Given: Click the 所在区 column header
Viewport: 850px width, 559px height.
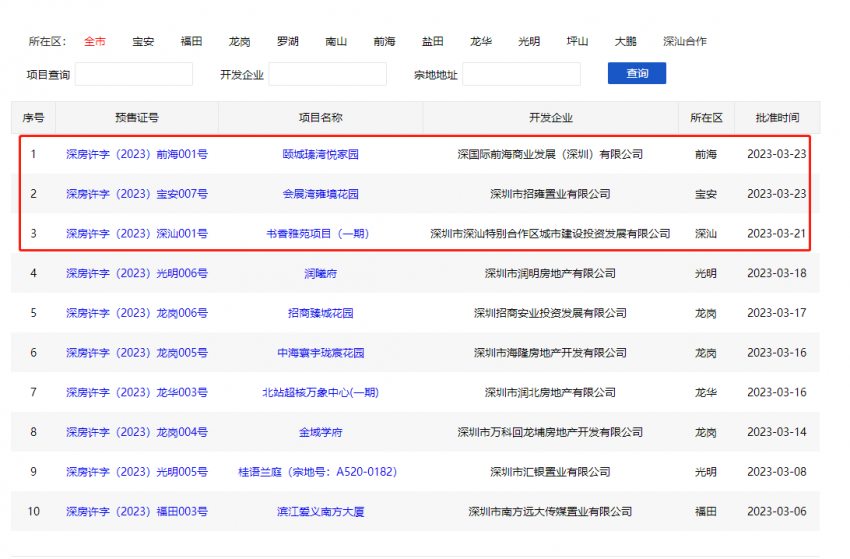Looking at the screenshot, I should point(706,118).
